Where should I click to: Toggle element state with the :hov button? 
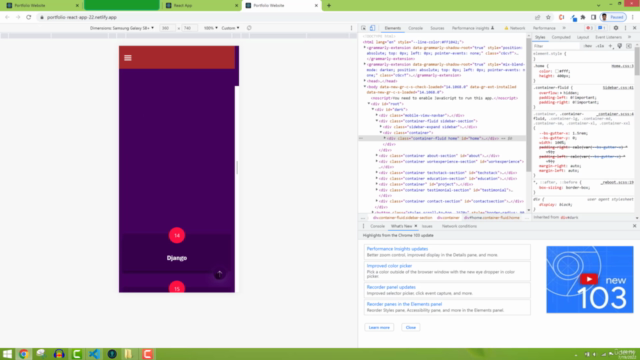point(588,46)
